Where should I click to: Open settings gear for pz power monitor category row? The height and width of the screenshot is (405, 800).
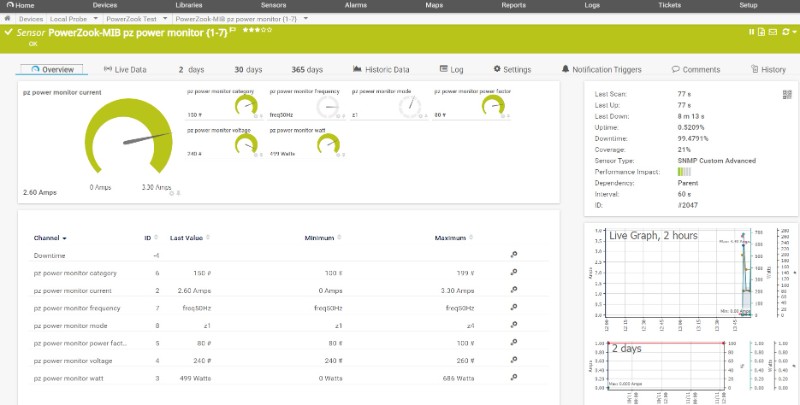click(x=514, y=272)
